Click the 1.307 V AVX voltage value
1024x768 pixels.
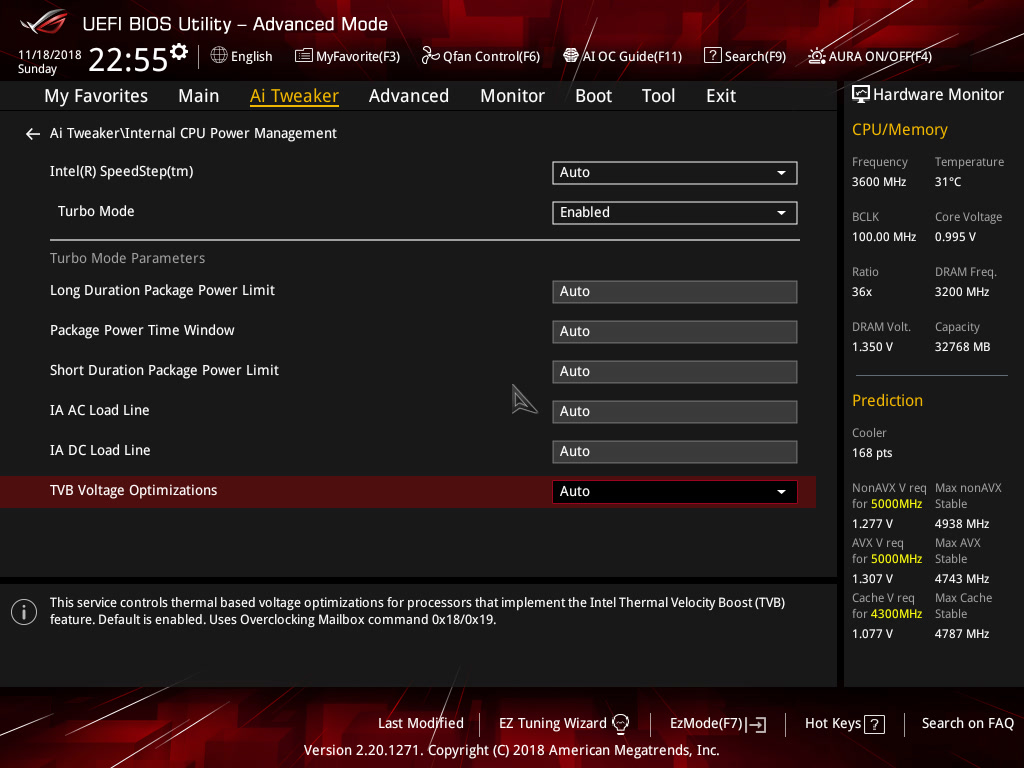pyautogui.click(x=872, y=579)
